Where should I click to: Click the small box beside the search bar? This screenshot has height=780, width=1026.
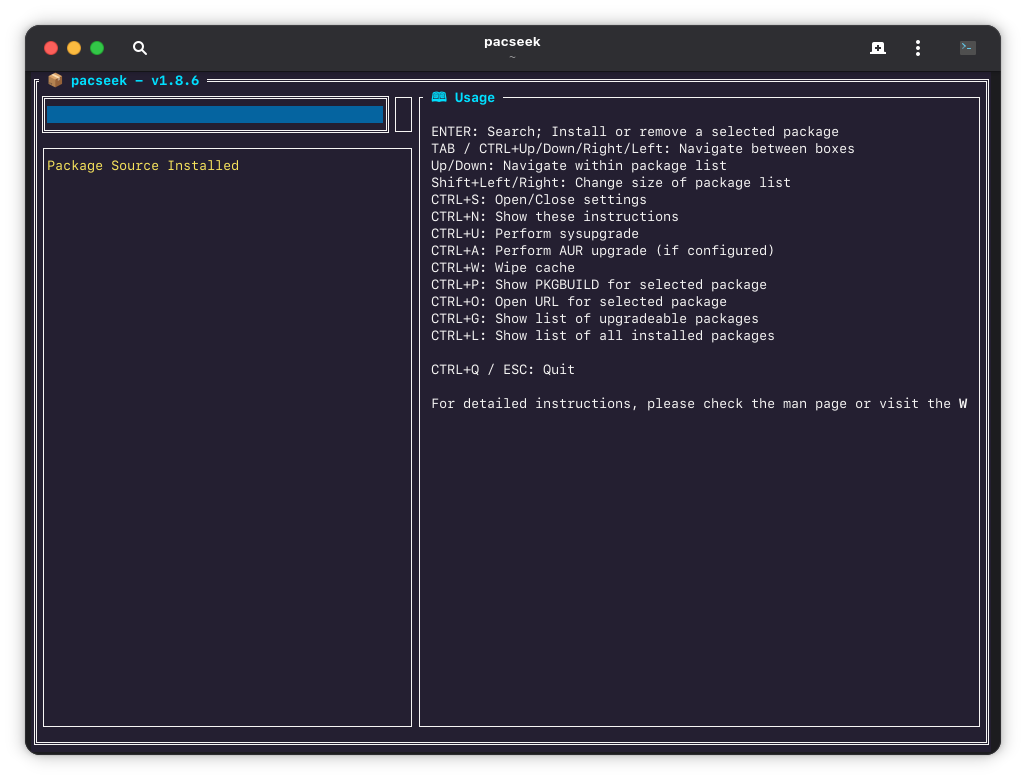[403, 113]
